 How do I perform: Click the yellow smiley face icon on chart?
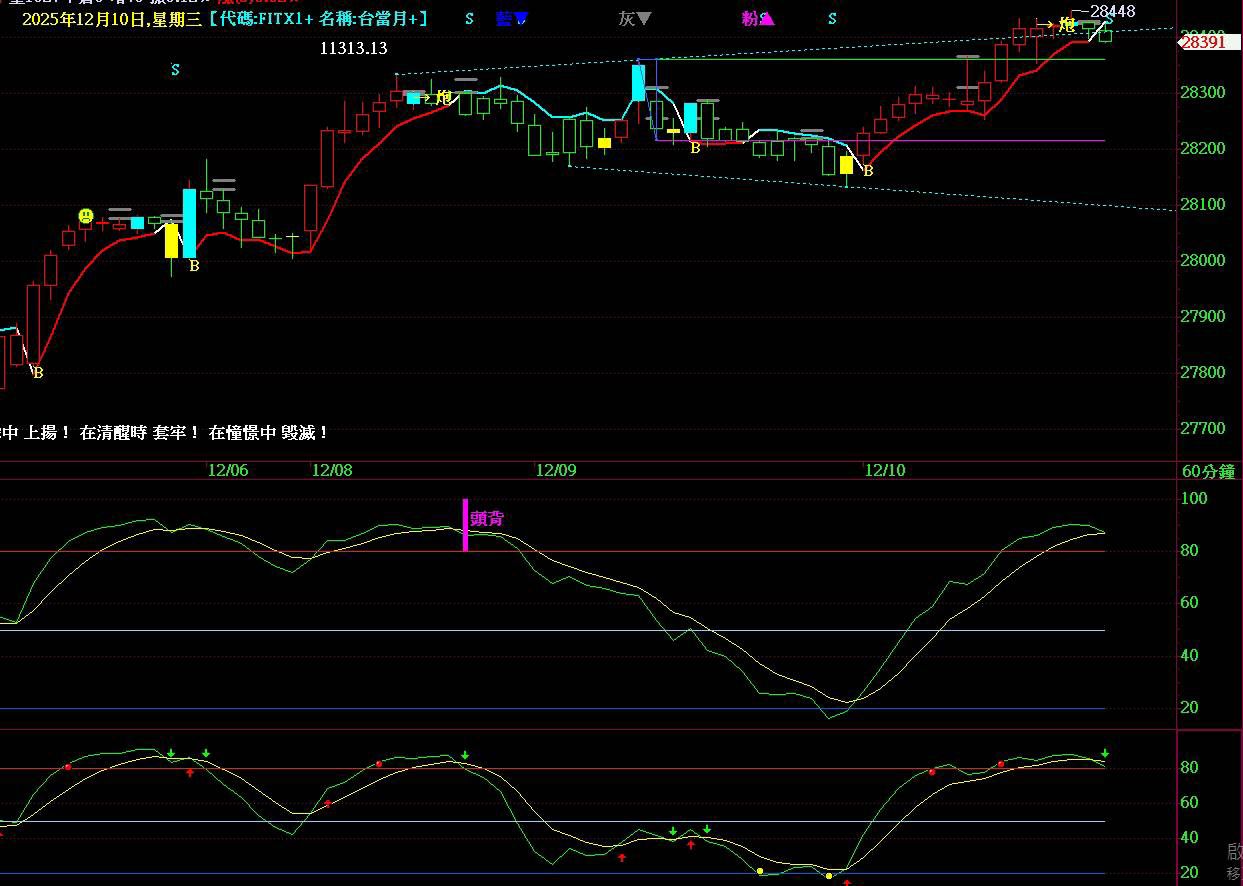tap(87, 216)
